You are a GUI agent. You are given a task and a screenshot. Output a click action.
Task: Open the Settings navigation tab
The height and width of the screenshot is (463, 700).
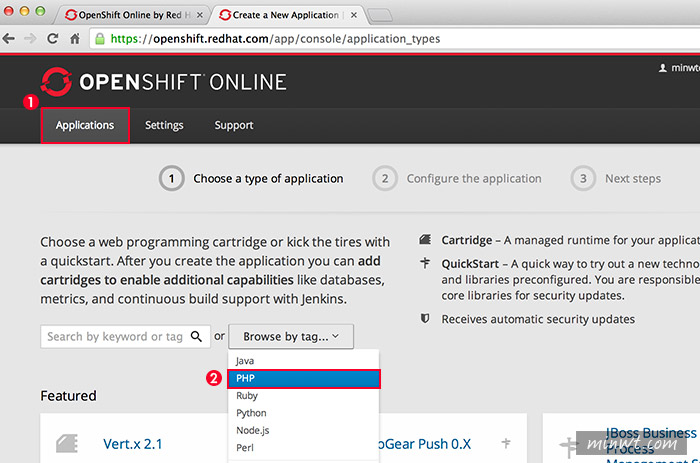164,125
